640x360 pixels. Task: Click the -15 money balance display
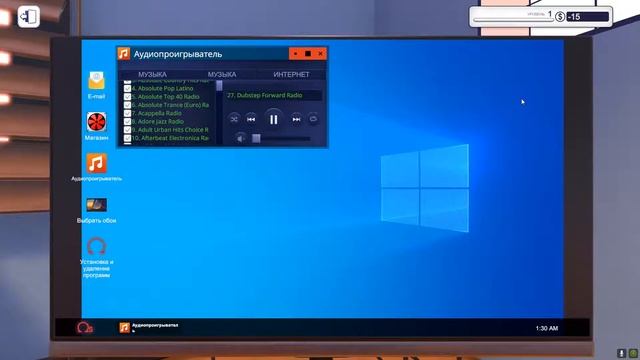(x=587, y=17)
